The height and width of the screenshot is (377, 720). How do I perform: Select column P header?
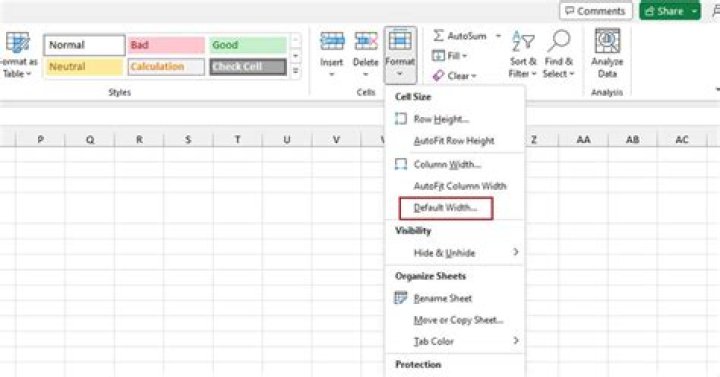tap(40, 140)
